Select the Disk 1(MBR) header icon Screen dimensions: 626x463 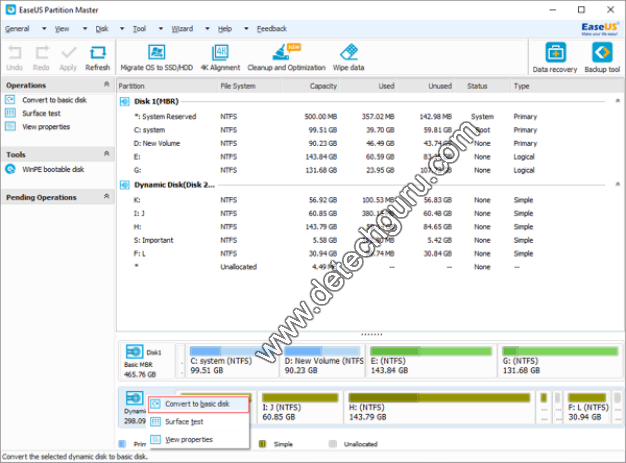[125, 102]
